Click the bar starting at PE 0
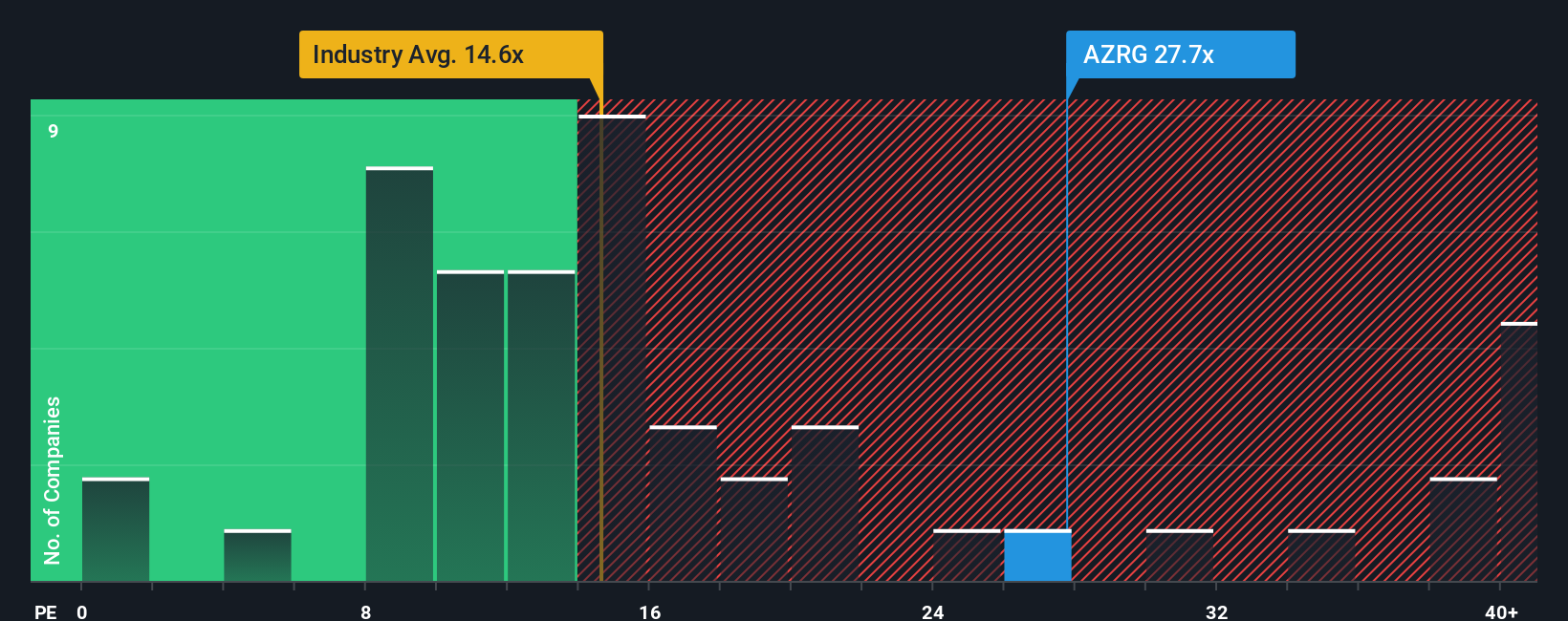Viewport: 1568px width, 621px height. click(x=116, y=529)
